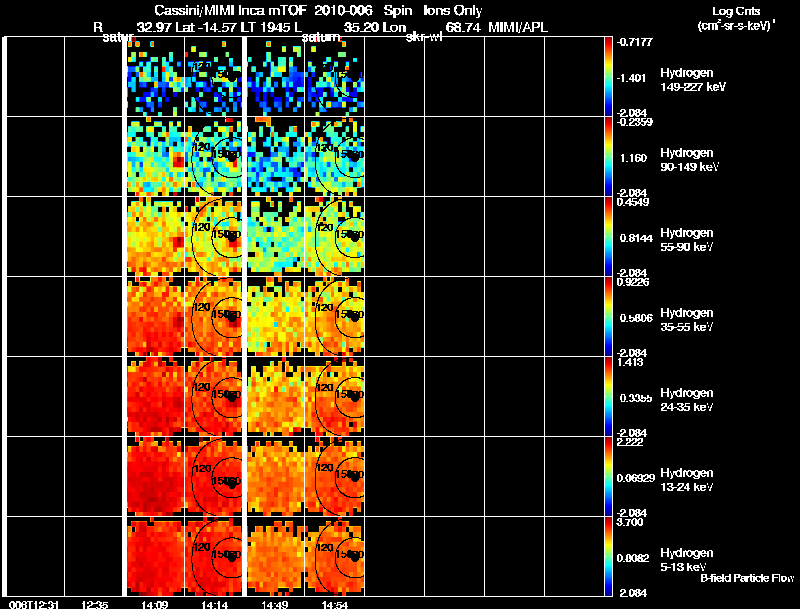
Task: Select the 55-90 keV image at 14:09
Action: point(155,237)
